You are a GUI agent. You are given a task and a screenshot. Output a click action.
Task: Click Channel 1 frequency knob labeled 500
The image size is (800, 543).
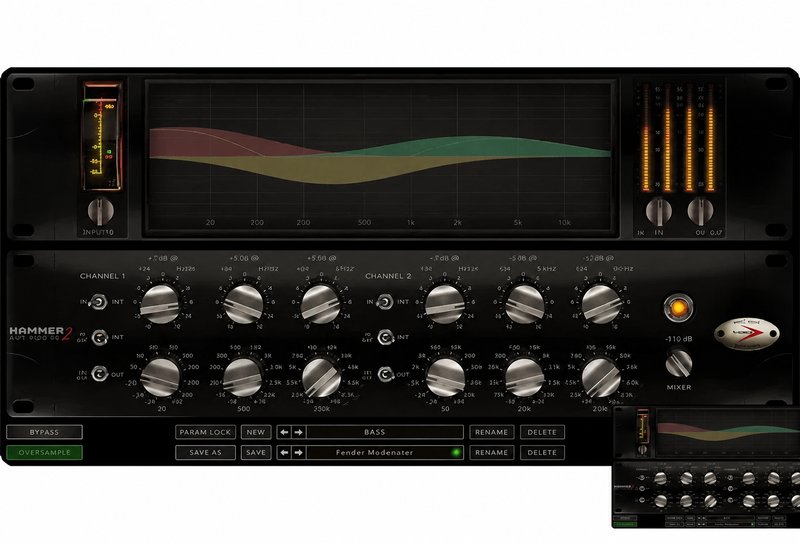pos(243,378)
